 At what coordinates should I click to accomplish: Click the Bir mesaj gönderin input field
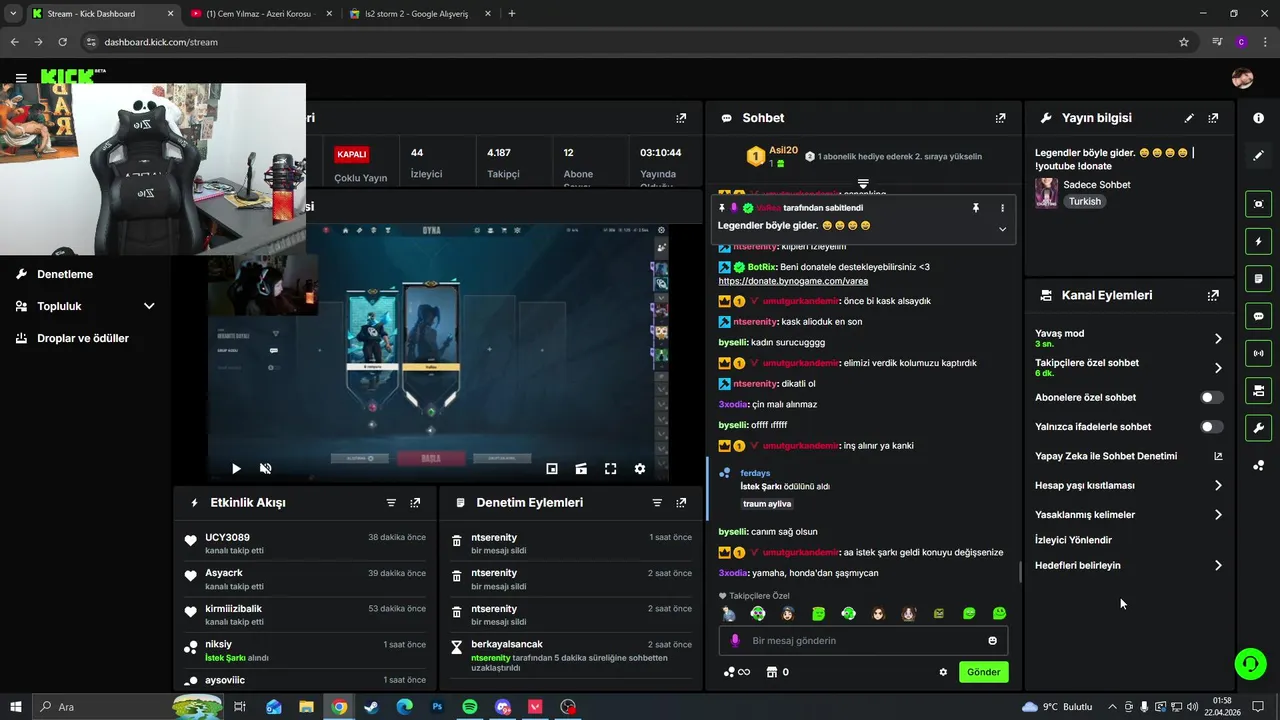863,641
